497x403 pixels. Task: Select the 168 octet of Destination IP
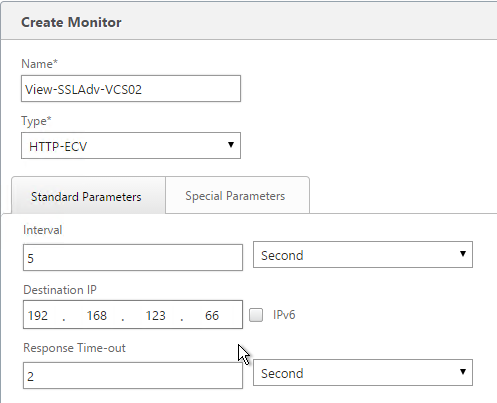(97, 315)
